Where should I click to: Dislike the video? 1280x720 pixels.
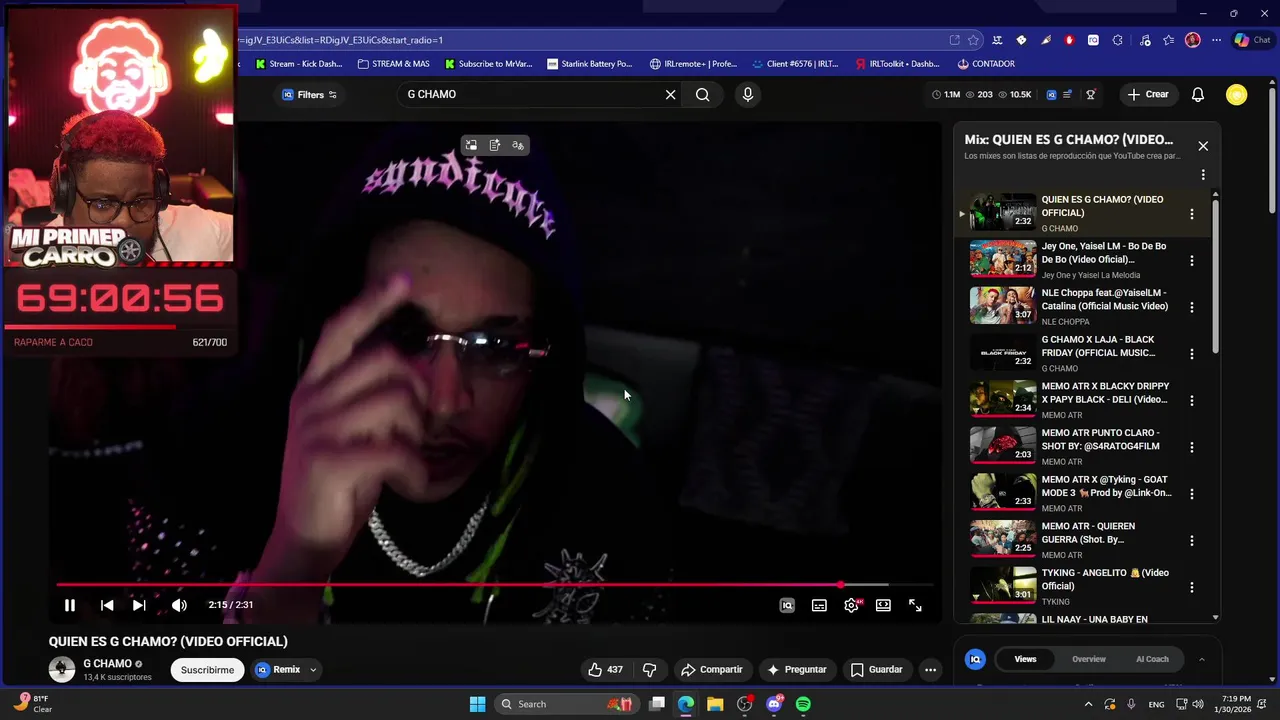[649, 670]
